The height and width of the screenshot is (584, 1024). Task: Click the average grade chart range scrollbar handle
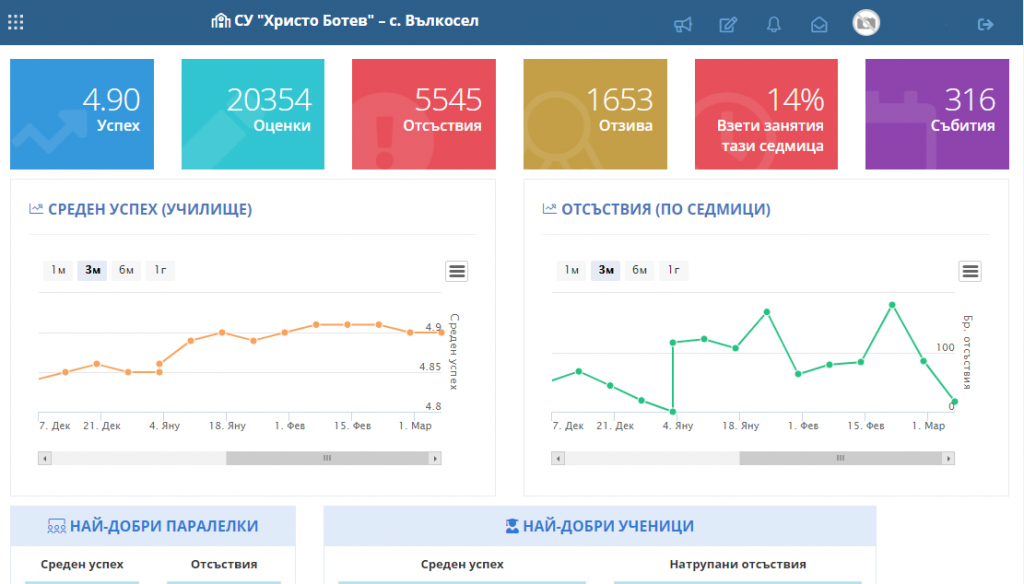point(327,458)
